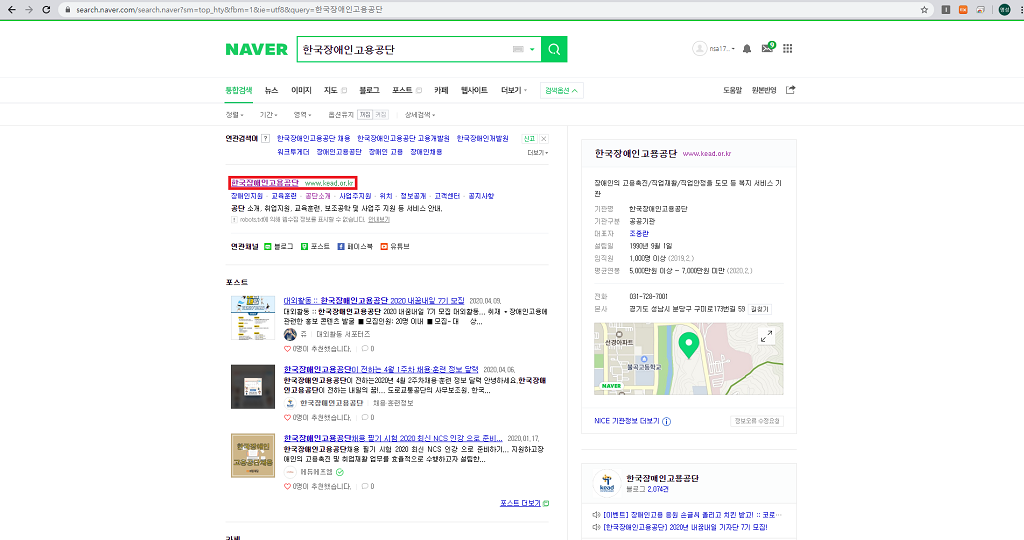
Task: Click the share icon next to 원본반영
Action: click(x=790, y=90)
